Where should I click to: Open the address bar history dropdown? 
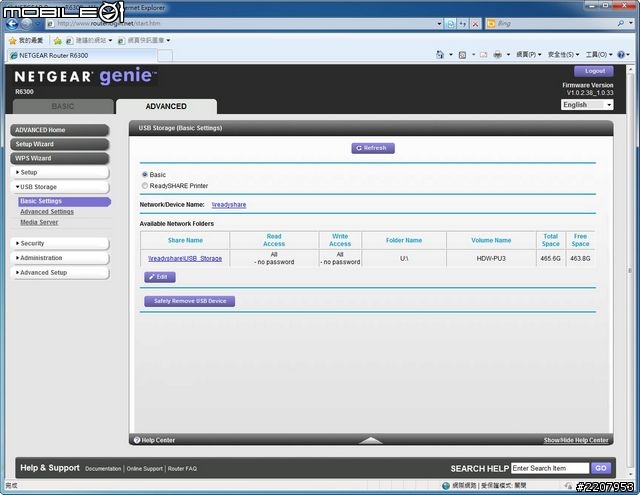coord(439,24)
